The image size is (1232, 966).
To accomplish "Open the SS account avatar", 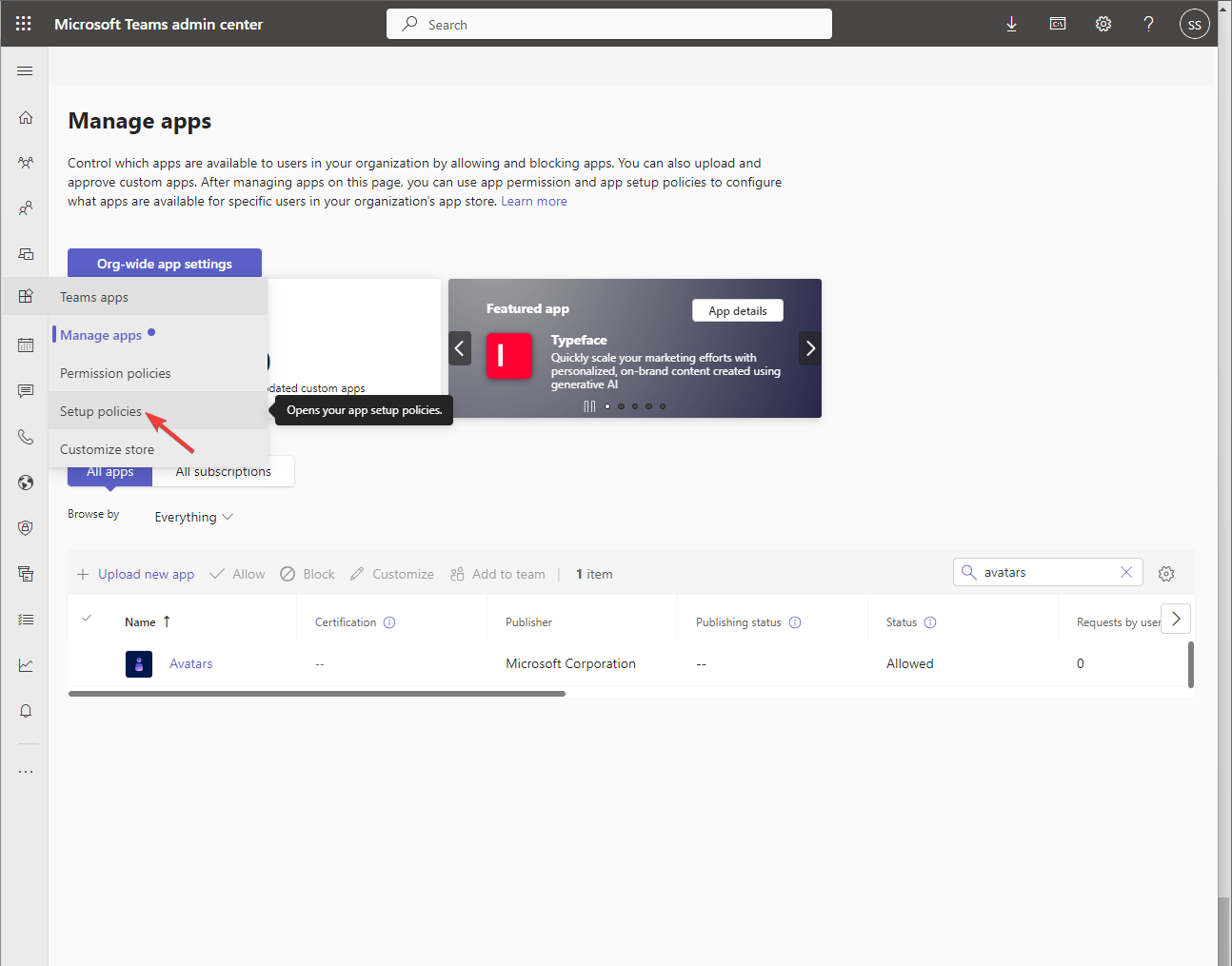I will point(1194,24).
